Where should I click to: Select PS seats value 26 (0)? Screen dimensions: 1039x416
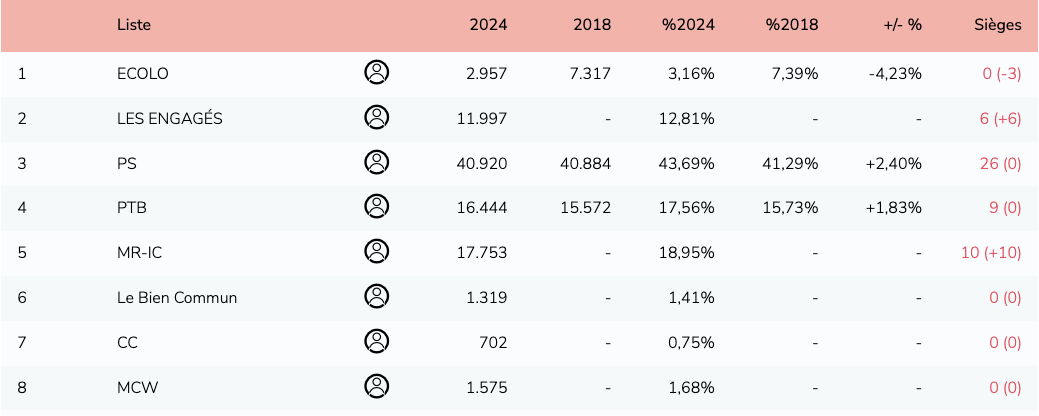tap(1000, 163)
